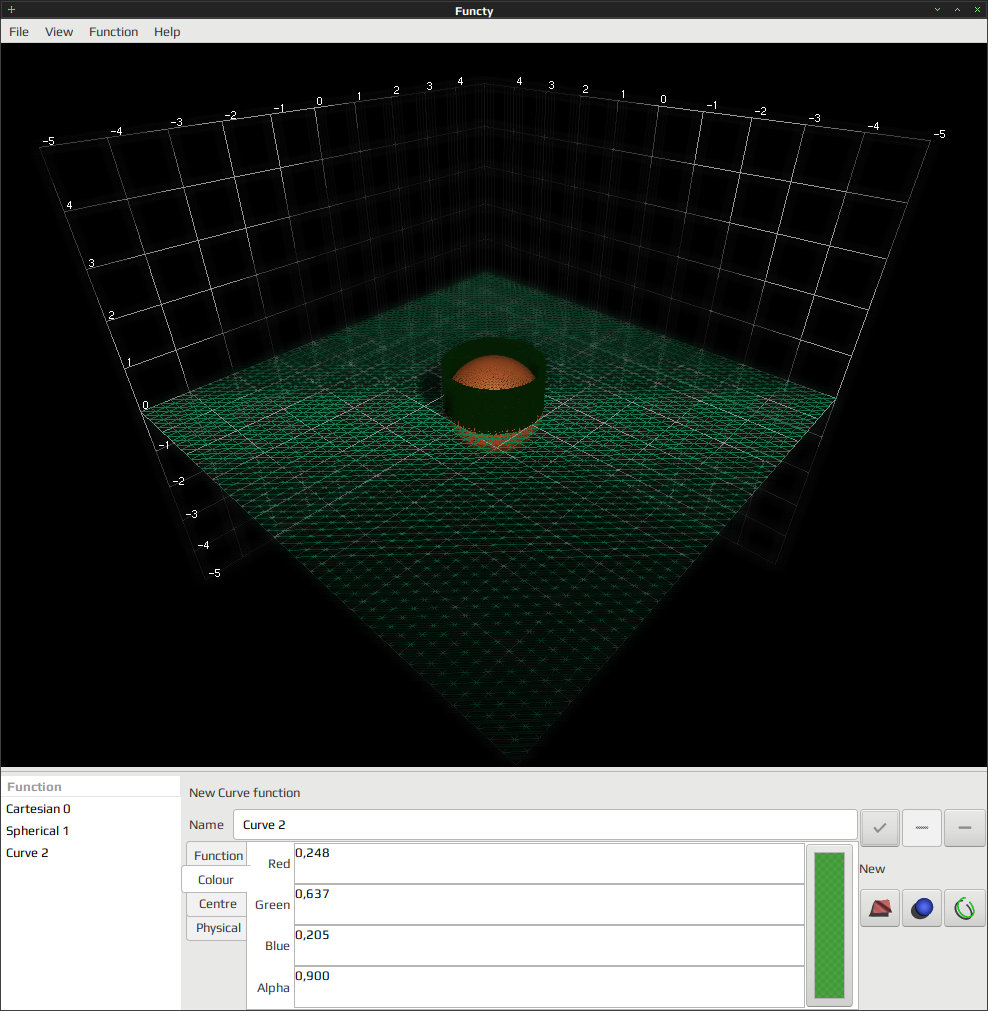
Task: Click the Alpha value field 0,900
Action: pos(549,986)
